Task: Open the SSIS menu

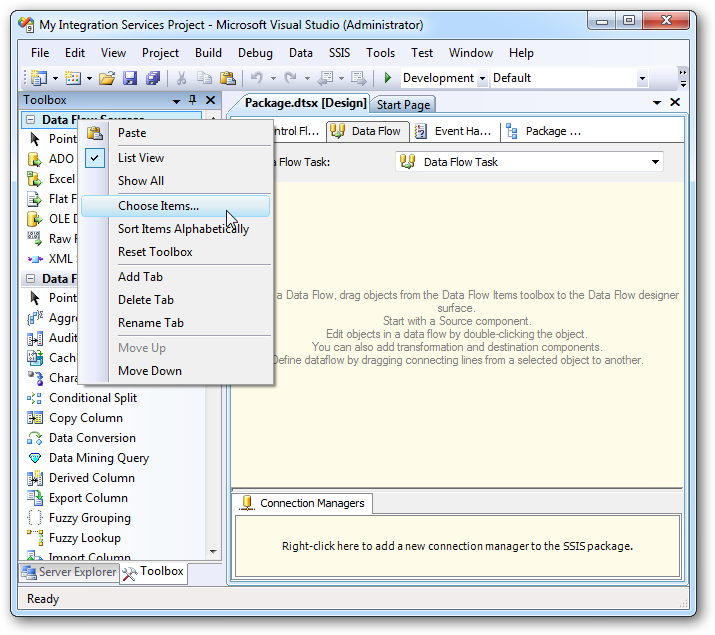Action: coord(340,53)
